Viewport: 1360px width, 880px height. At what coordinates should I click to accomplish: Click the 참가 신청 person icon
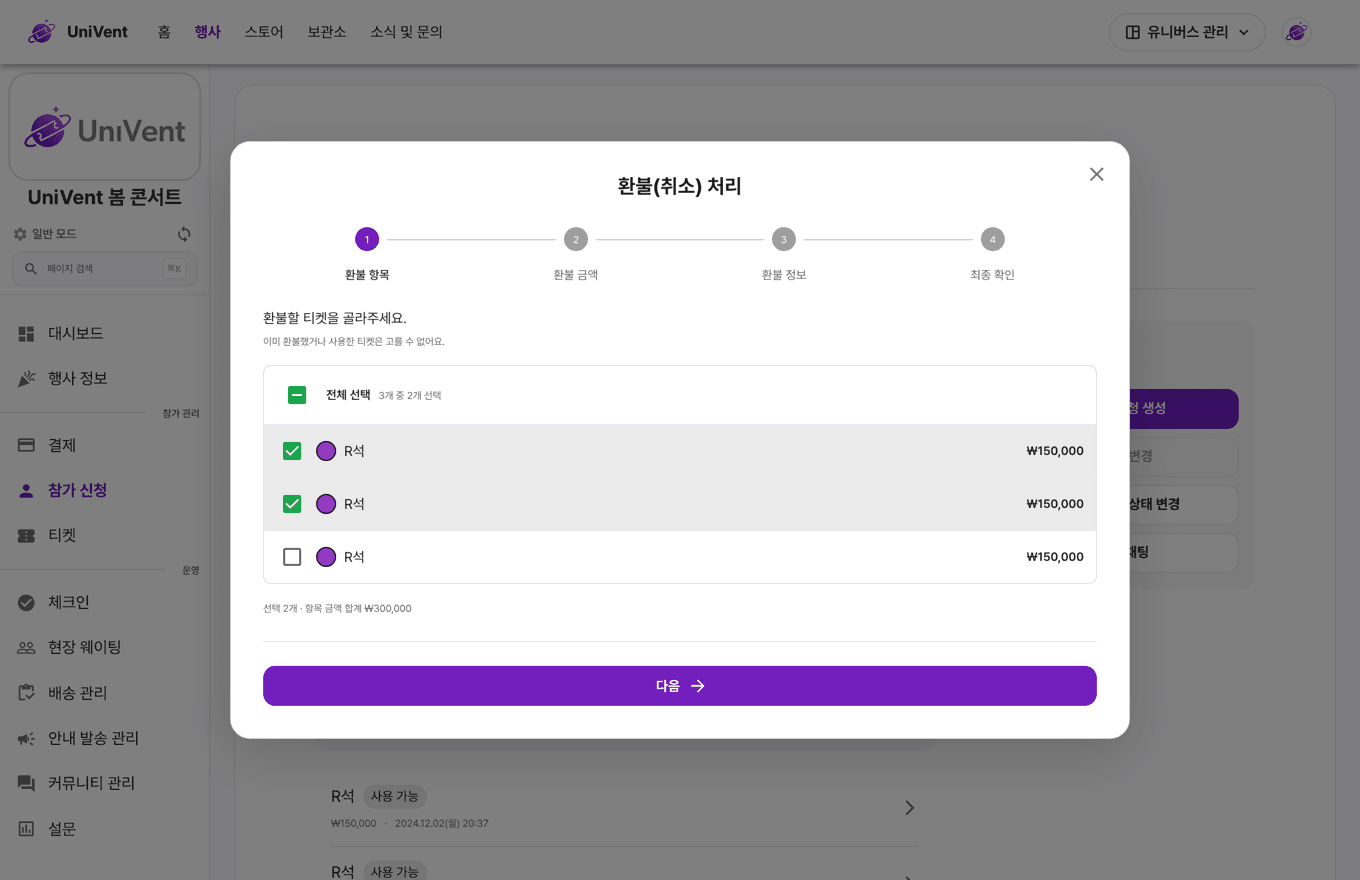pyautogui.click(x=27, y=491)
